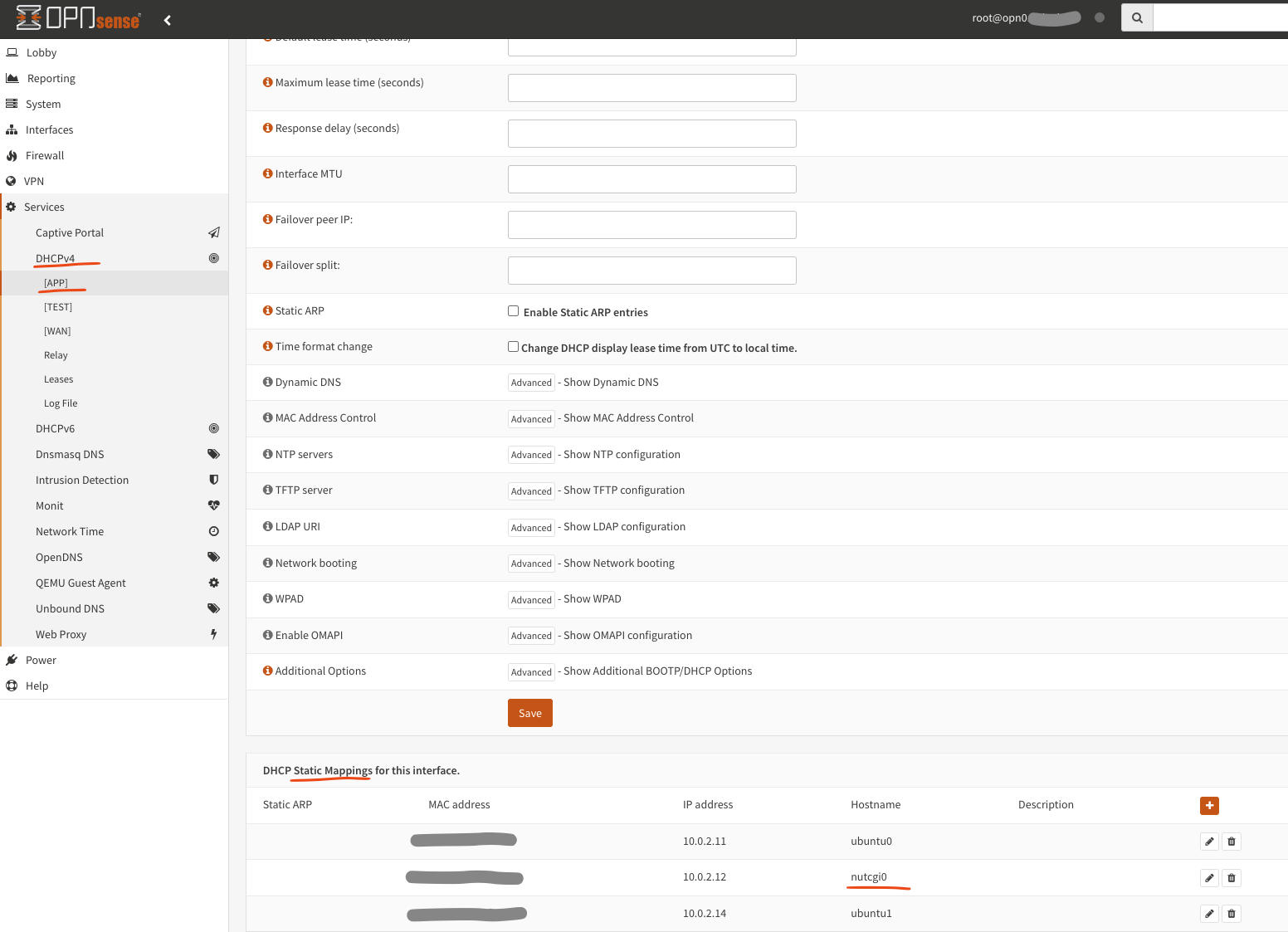Viewport: 1288px width, 932px height.
Task: Click the orange Save button
Action: [530, 713]
